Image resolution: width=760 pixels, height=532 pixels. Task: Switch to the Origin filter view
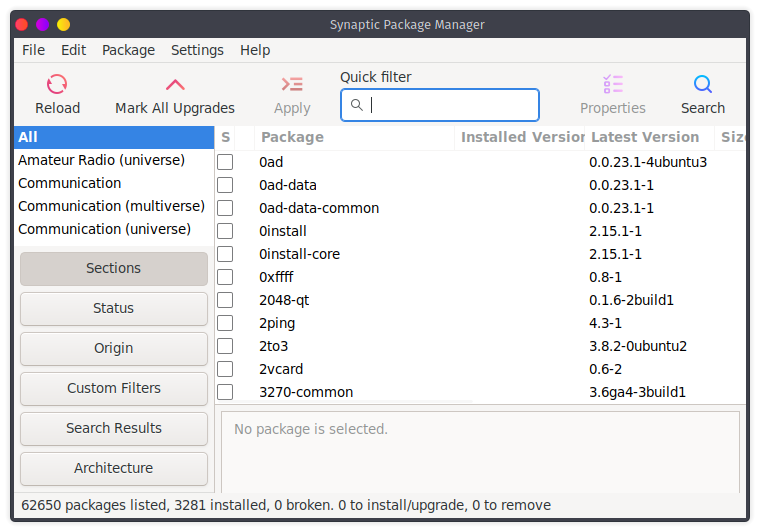(x=114, y=348)
